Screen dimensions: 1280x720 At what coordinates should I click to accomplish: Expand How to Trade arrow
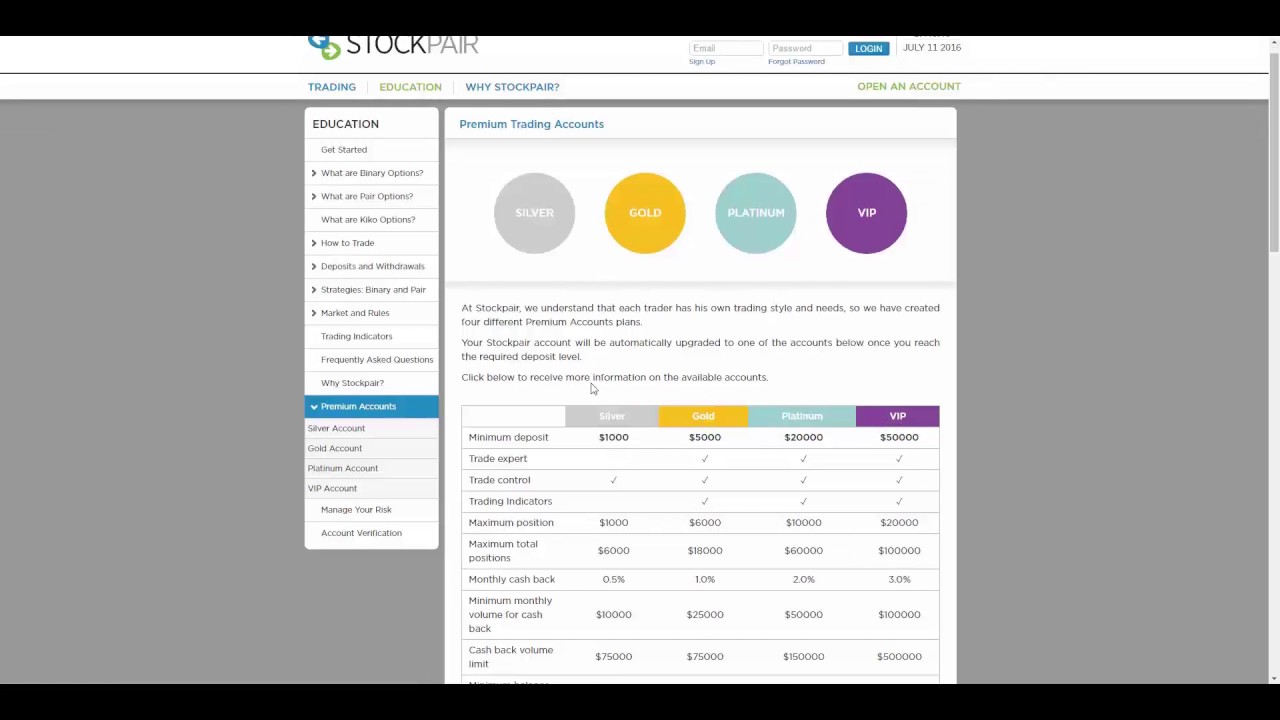tap(314, 243)
